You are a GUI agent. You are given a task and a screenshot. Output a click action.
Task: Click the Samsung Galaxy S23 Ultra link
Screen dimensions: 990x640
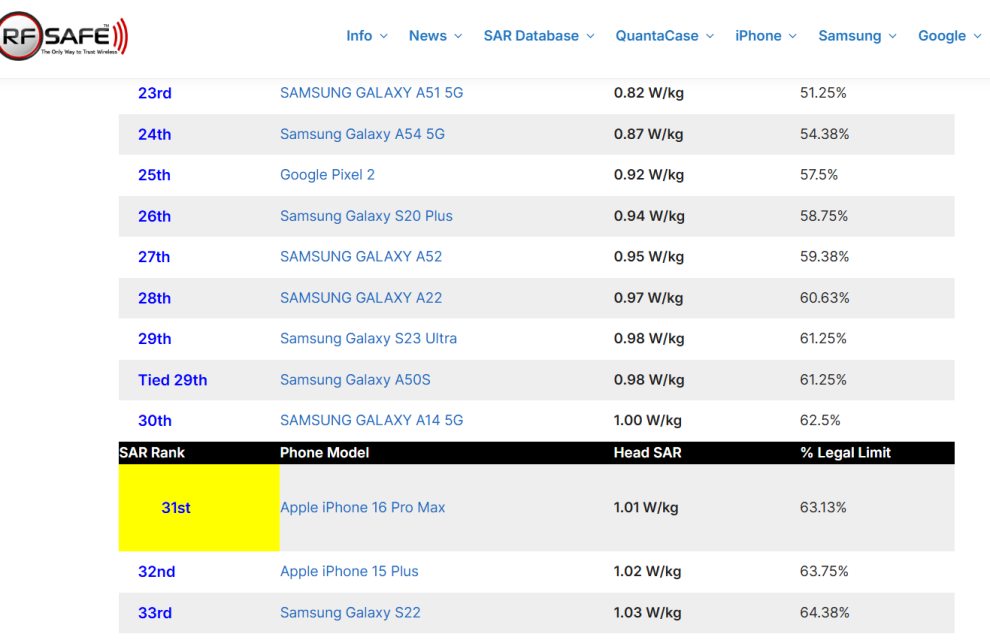coord(368,339)
